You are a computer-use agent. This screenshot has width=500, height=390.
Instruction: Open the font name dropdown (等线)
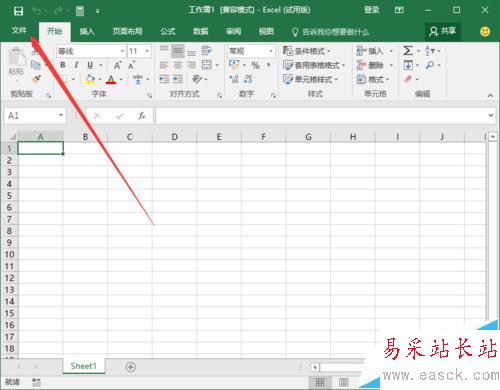122,51
